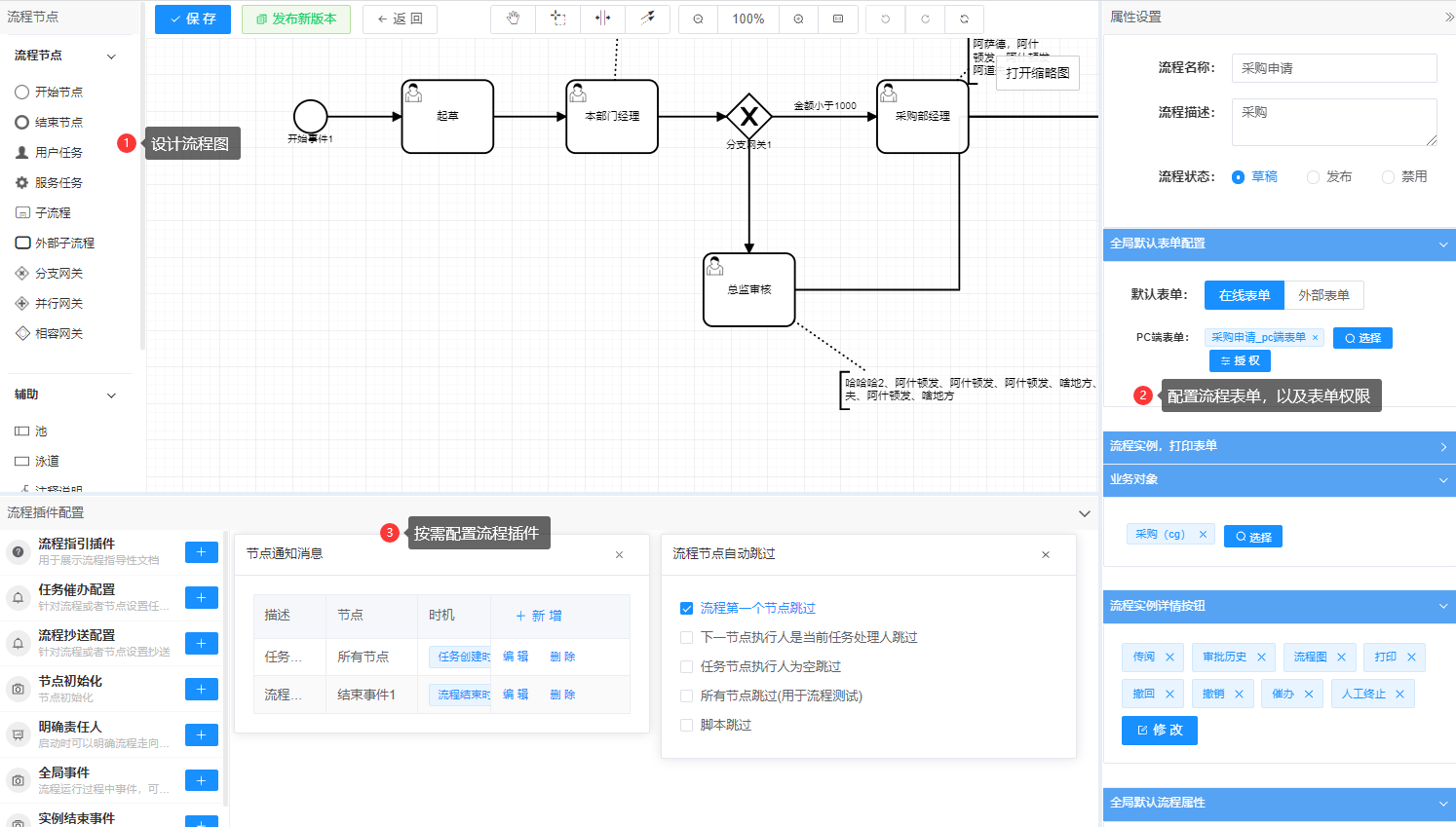This screenshot has height=827, width=1456.
Task: Edit the 结束事件1 notification row
Action: (516, 695)
